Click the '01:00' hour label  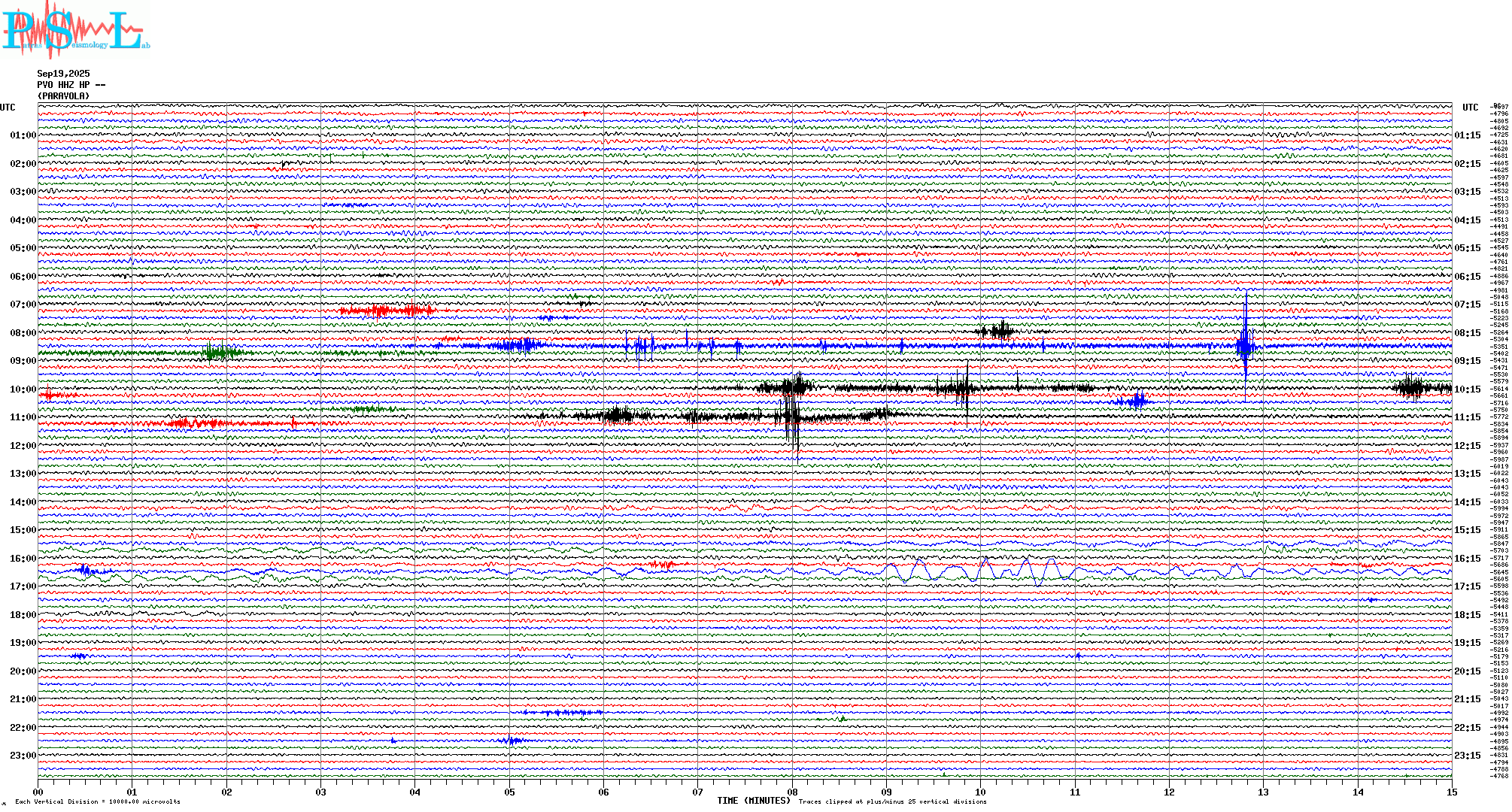point(23,135)
